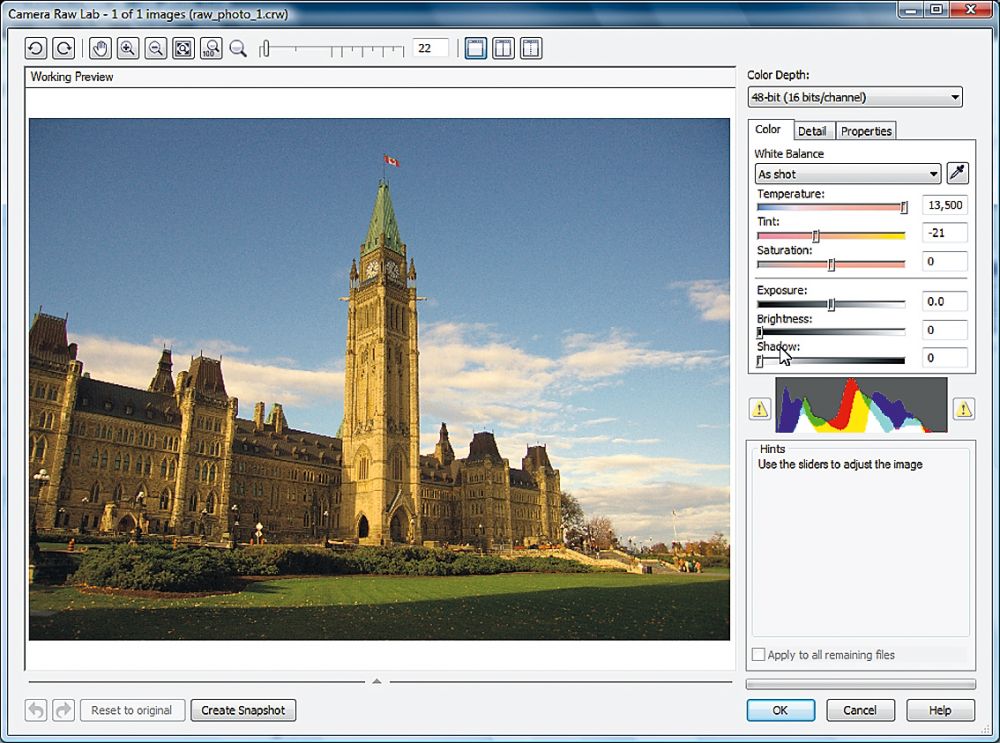Screen dimensions: 1000x743
Task: Expand the snapshot panel arrow below preview
Action: tap(377, 681)
